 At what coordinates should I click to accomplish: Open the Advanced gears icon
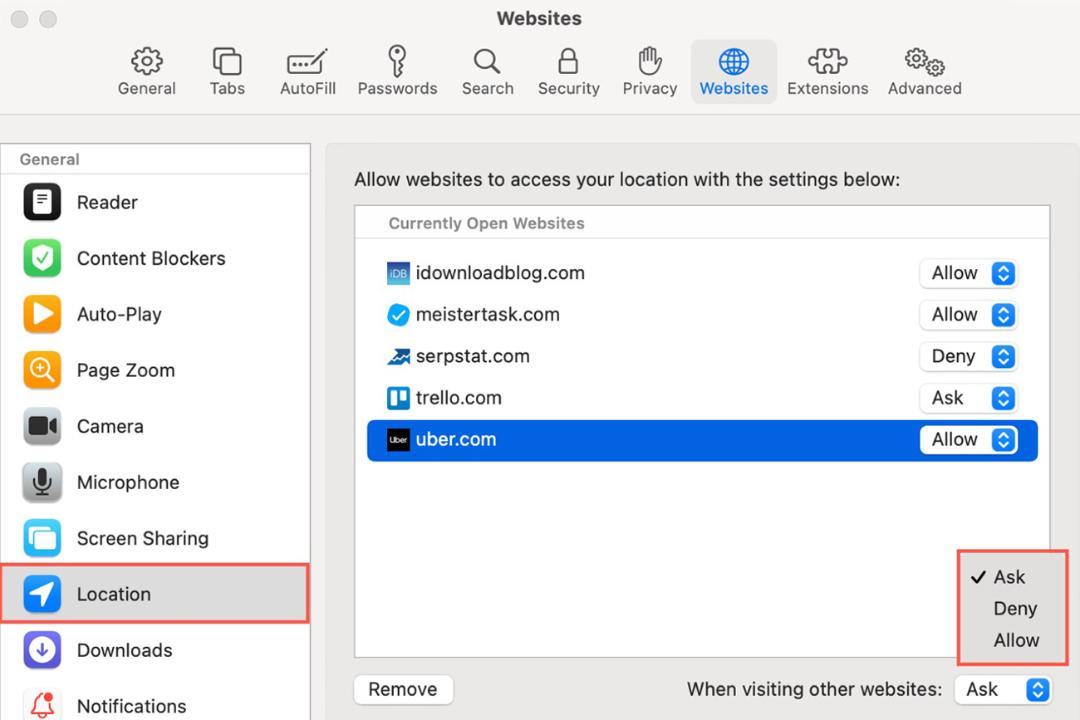(924, 62)
